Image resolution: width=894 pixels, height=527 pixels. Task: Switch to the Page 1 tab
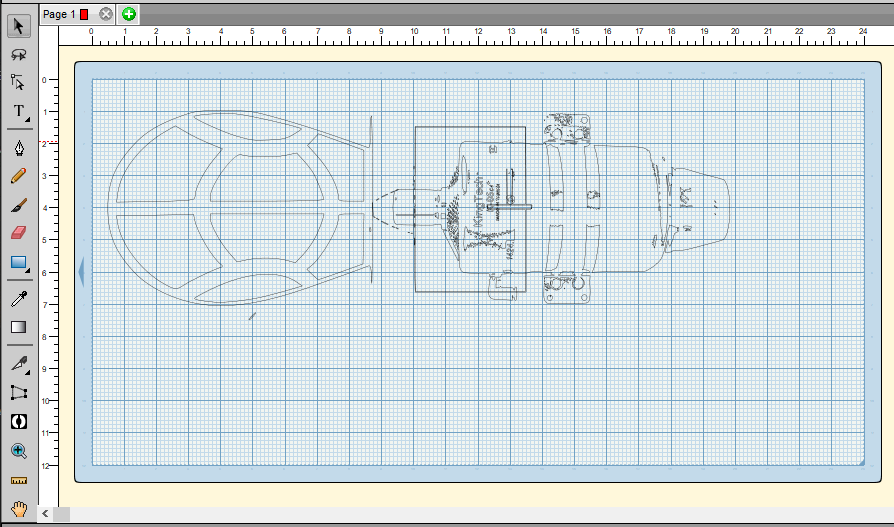click(77, 14)
